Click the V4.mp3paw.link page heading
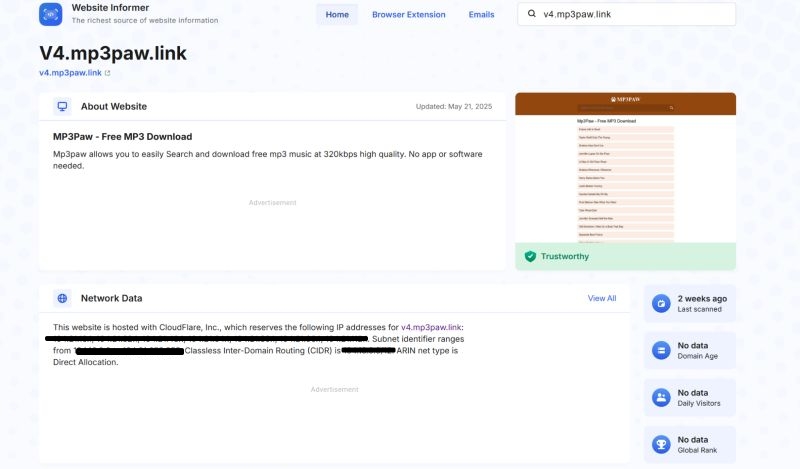This screenshot has height=469, width=800. (113, 53)
